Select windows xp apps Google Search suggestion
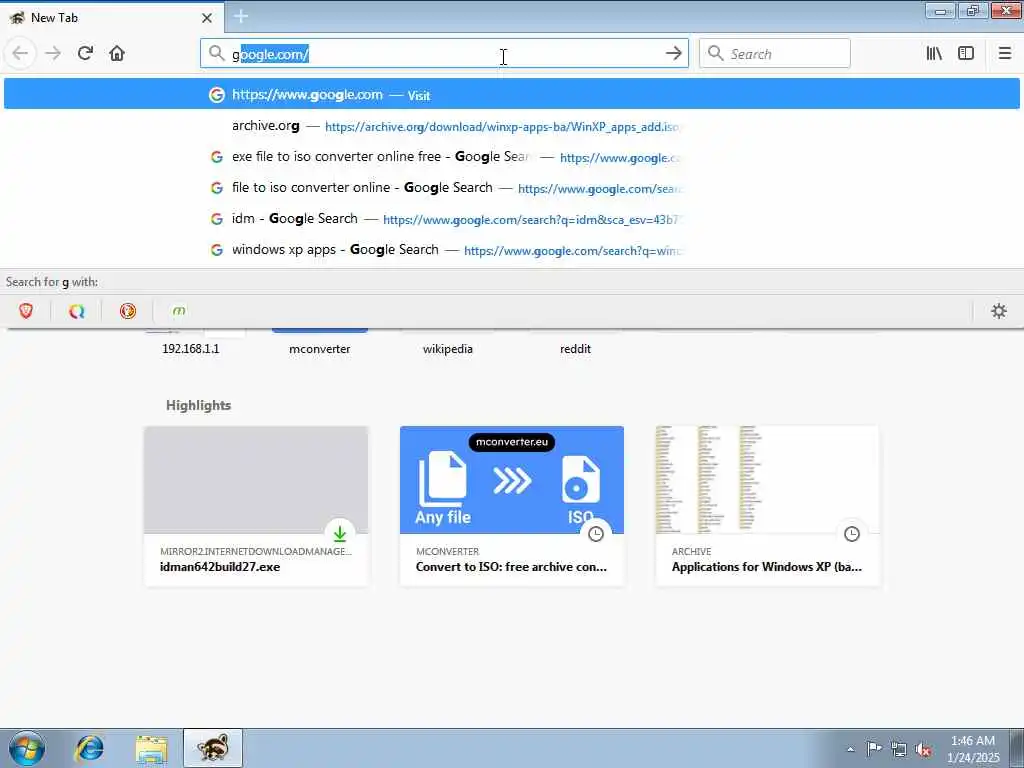The width and height of the screenshot is (1024, 768). tap(511, 250)
